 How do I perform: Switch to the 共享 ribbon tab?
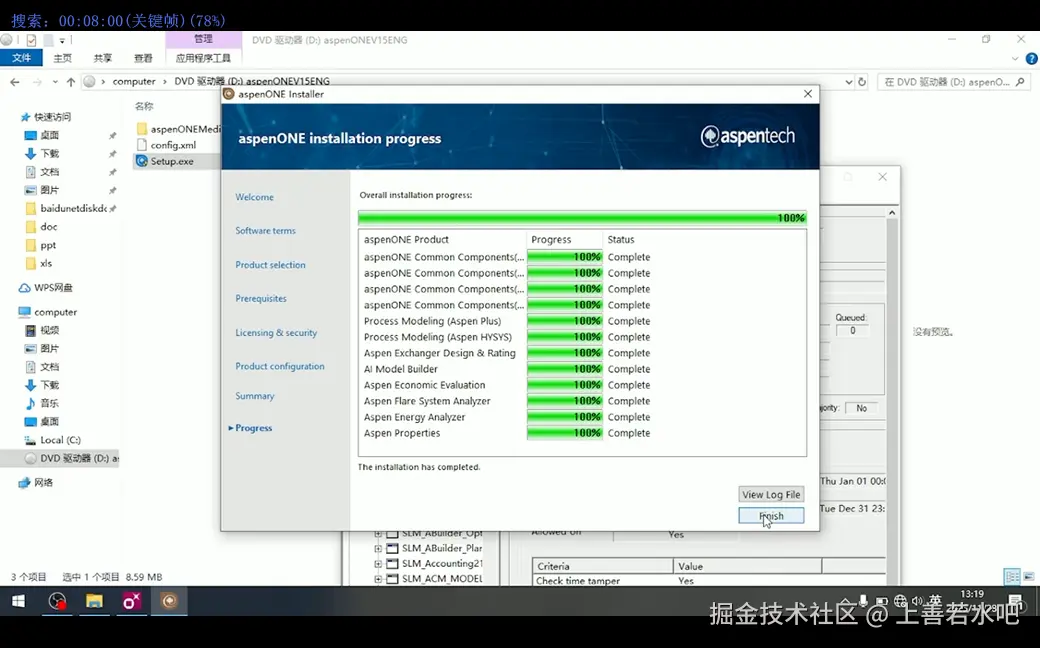pos(103,58)
